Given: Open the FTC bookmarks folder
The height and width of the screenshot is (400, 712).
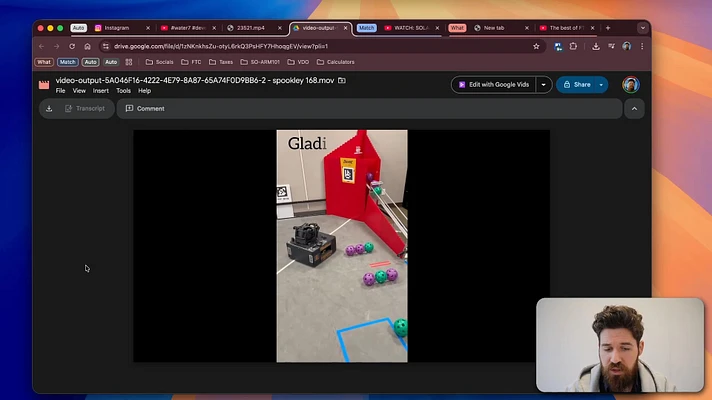Looking at the screenshot, I should tap(191, 62).
